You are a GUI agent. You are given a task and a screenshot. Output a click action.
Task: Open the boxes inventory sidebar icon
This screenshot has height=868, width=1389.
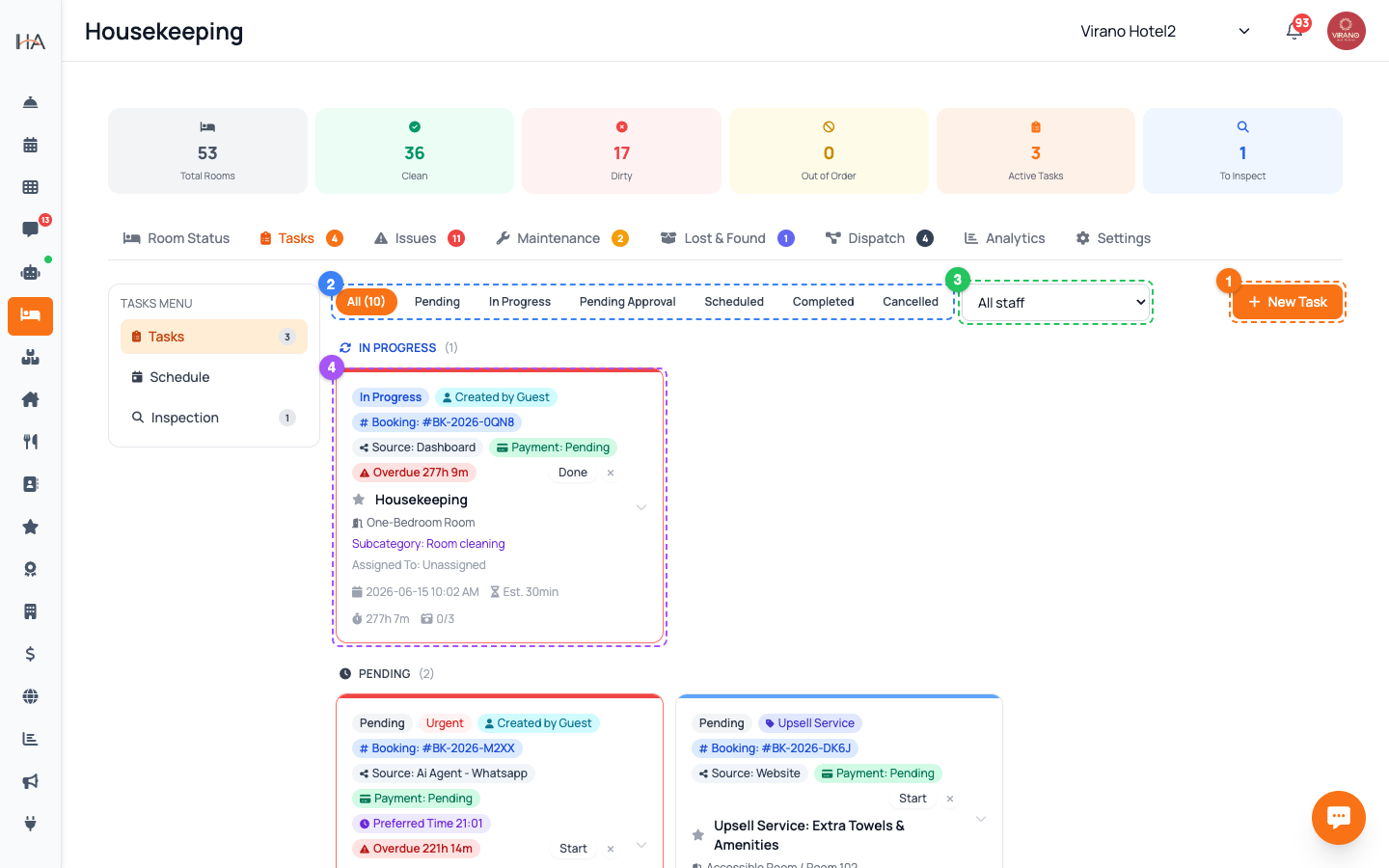30,357
